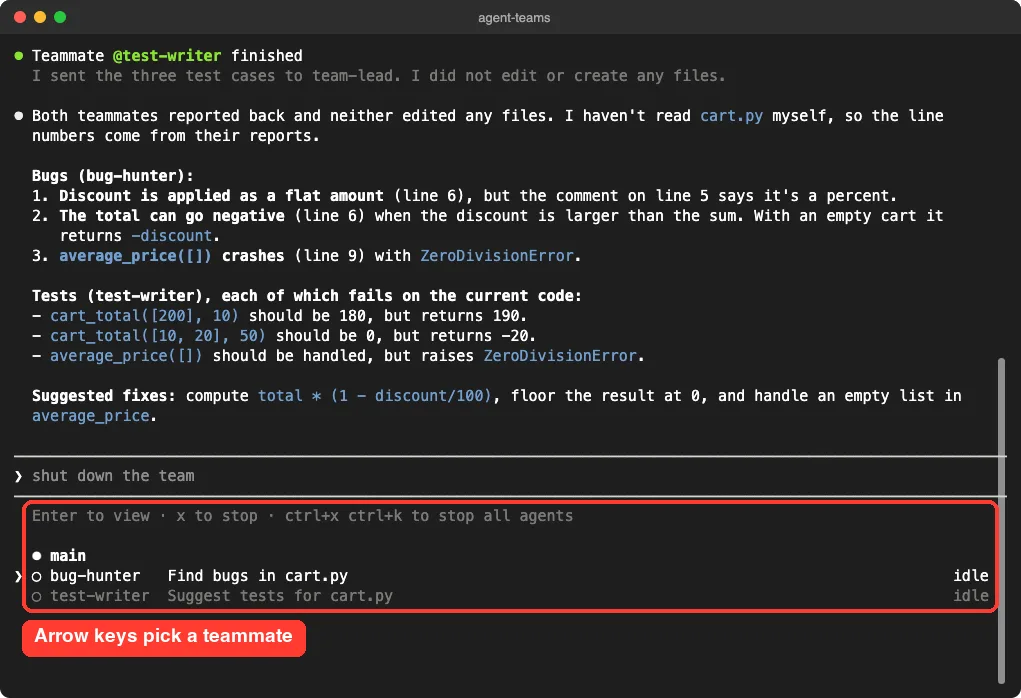1021x698 pixels.
Task: Click the idle status for bug-hunter
Action: click(x=970, y=576)
